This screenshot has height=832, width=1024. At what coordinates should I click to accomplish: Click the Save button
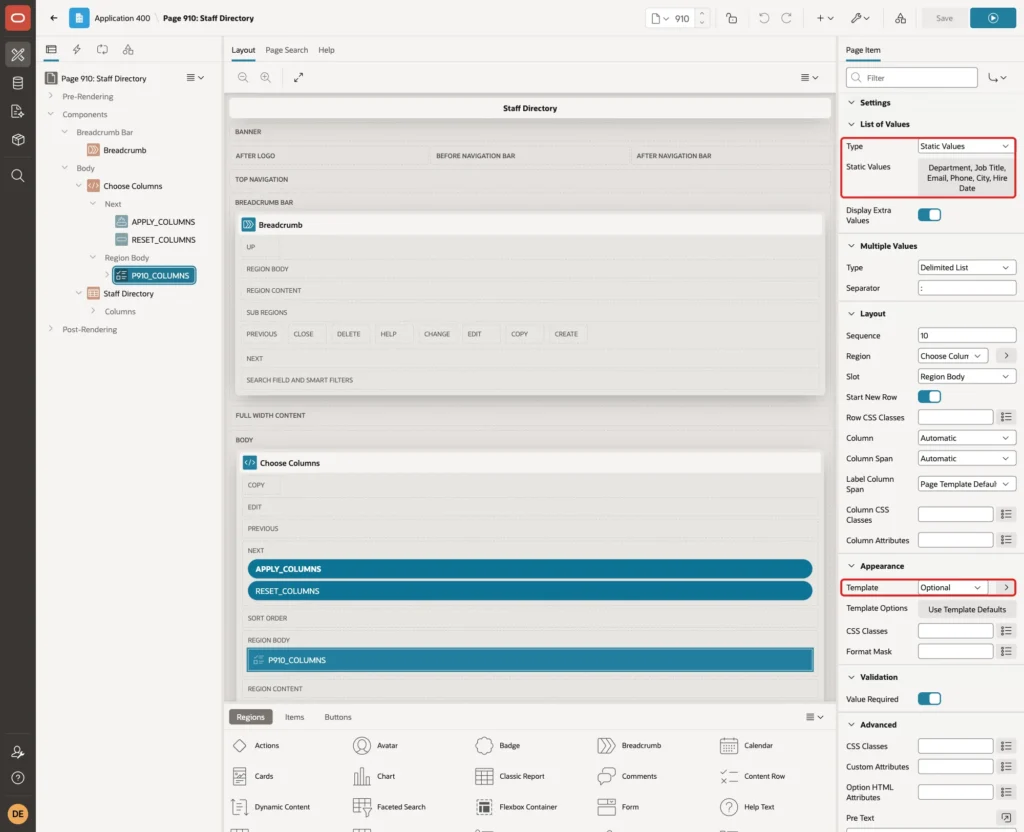click(x=944, y=18)
